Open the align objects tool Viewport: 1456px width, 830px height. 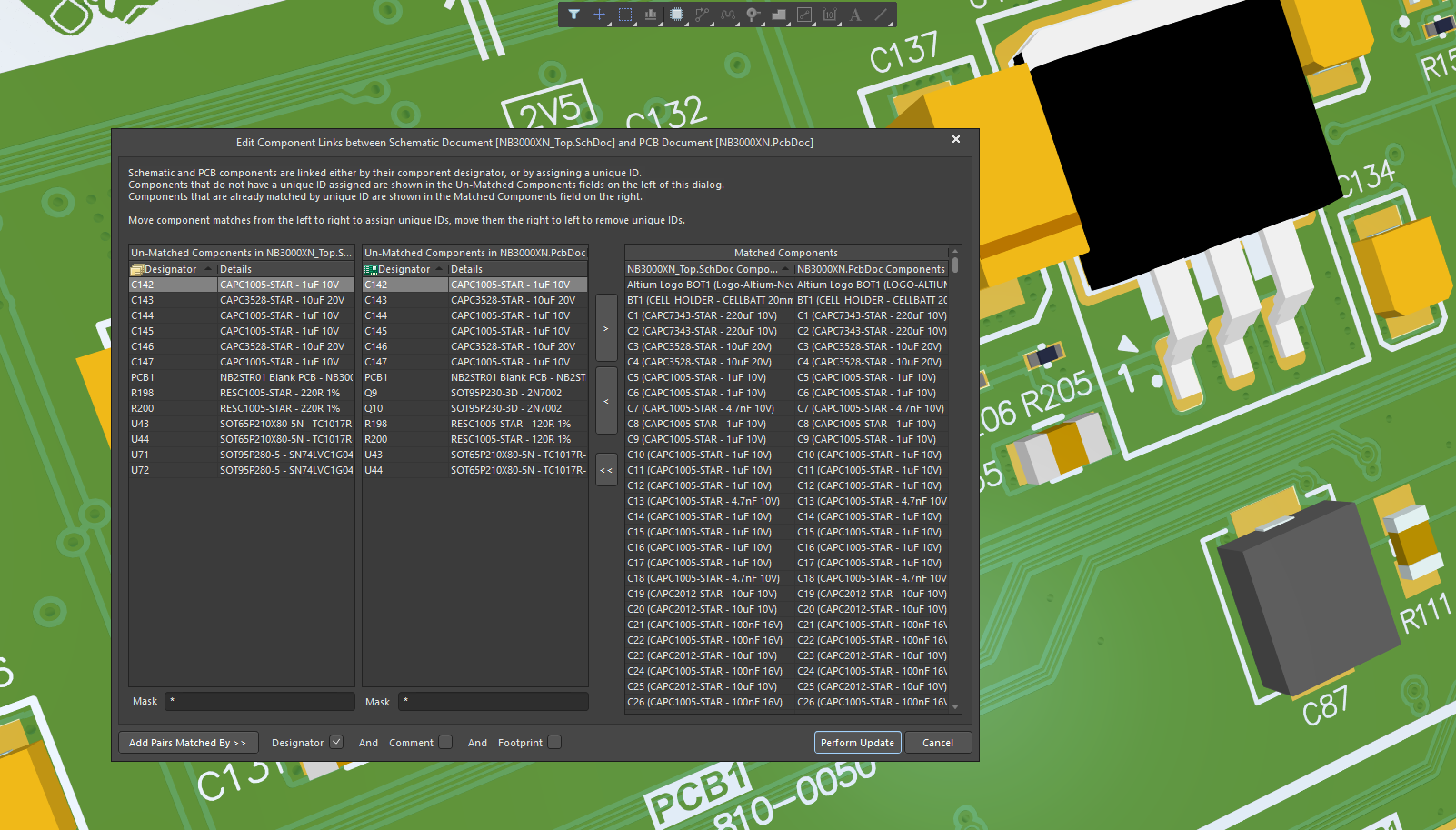tap(651, 15)
